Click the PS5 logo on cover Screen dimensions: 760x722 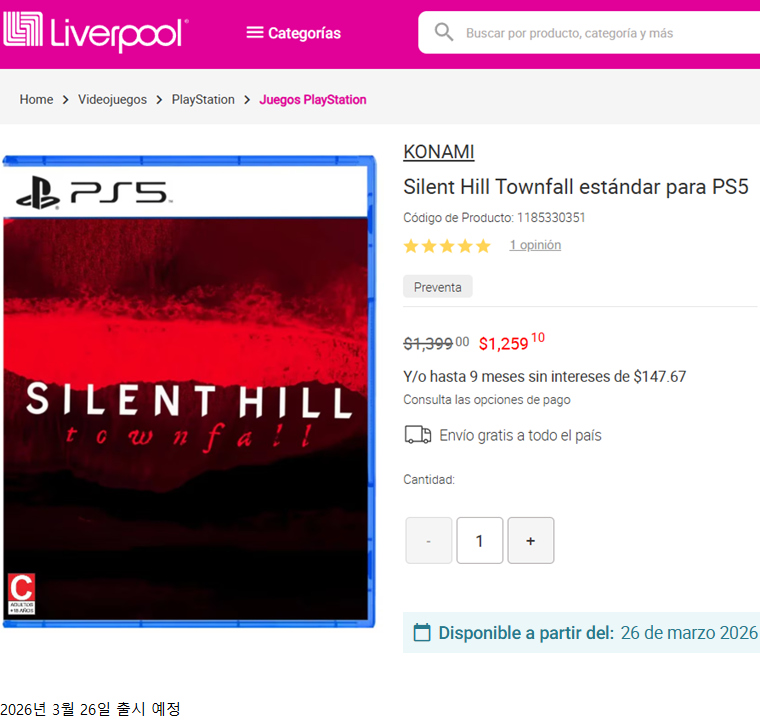click(92, 192)
